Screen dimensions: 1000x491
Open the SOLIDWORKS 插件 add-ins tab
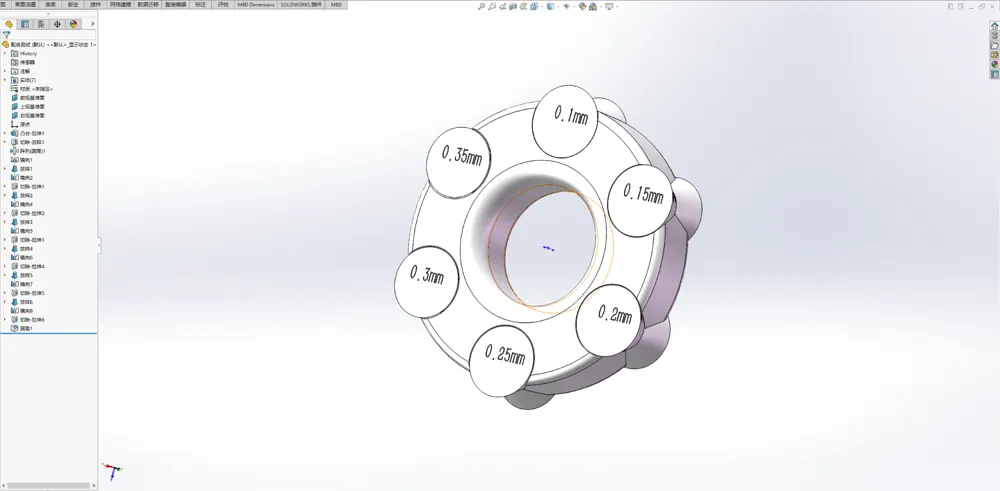[302, 4]
